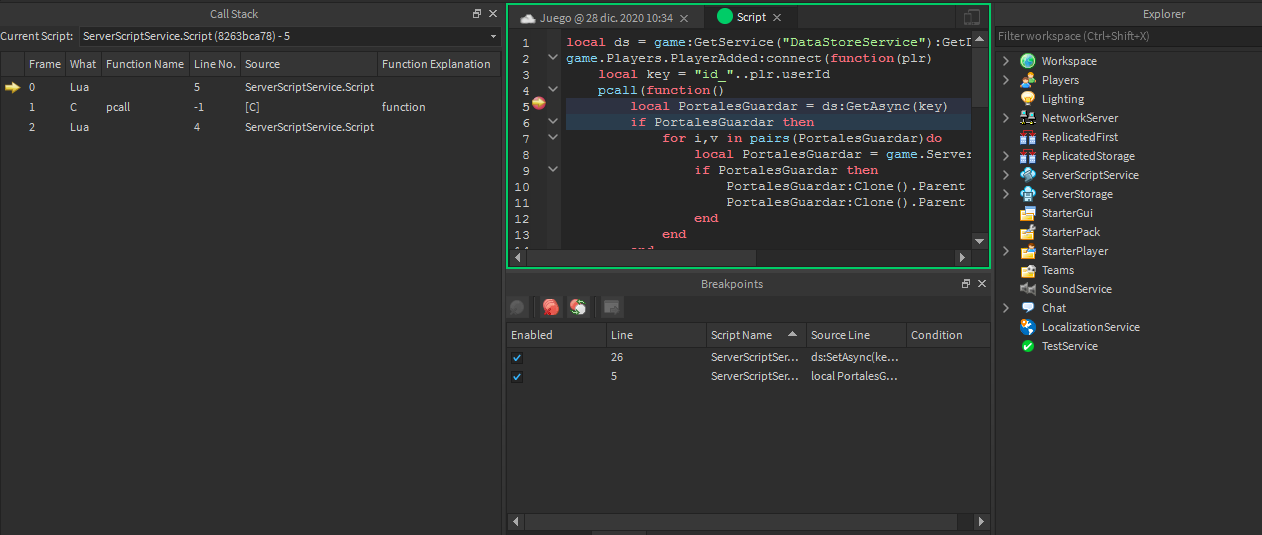Select the Workspace globe icon in Explorer
The height and width of the screenshot is (535, 1262).
(1027, 61)
